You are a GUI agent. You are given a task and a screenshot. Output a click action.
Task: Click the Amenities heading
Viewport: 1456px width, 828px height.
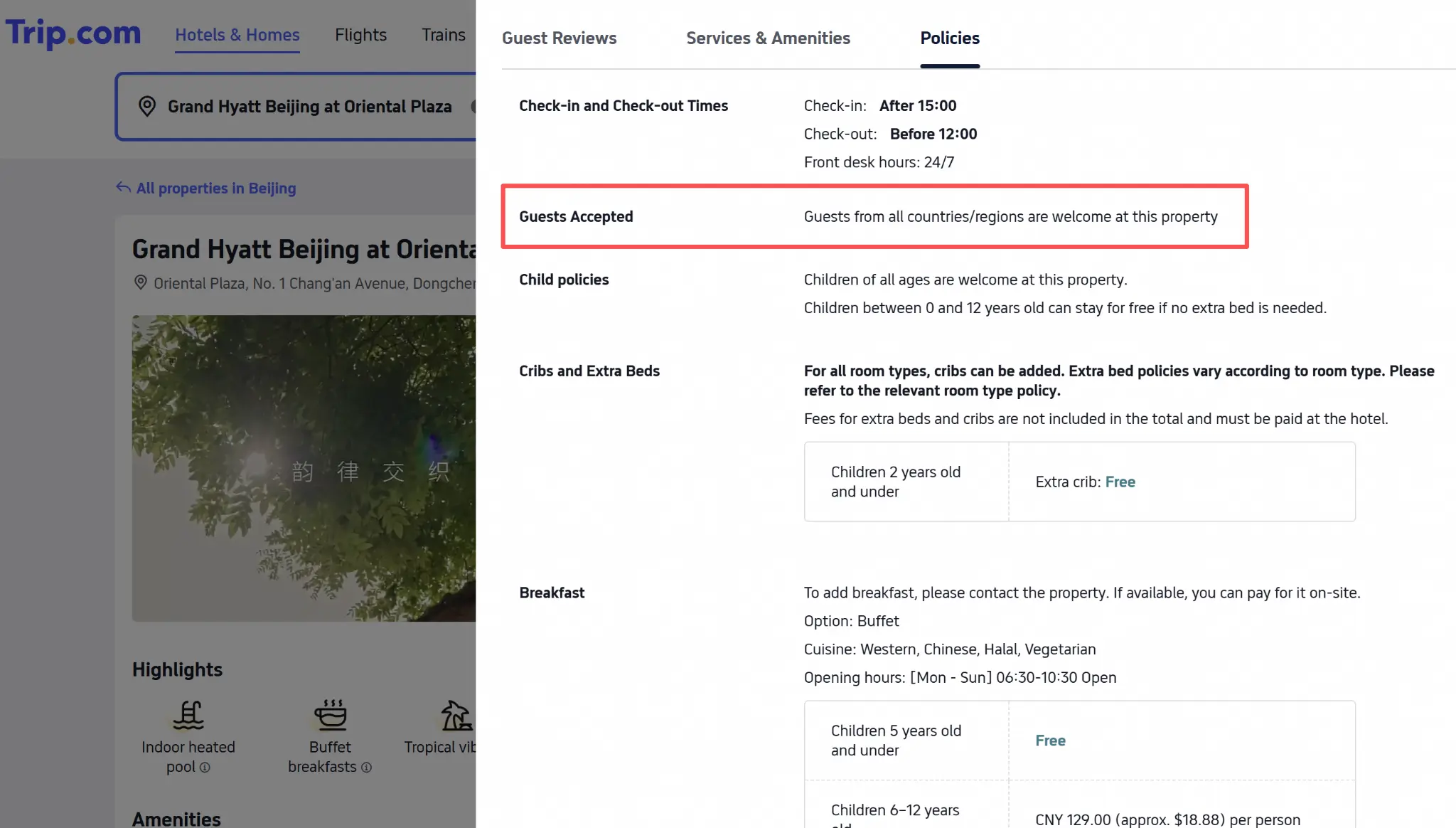(176, 819)
